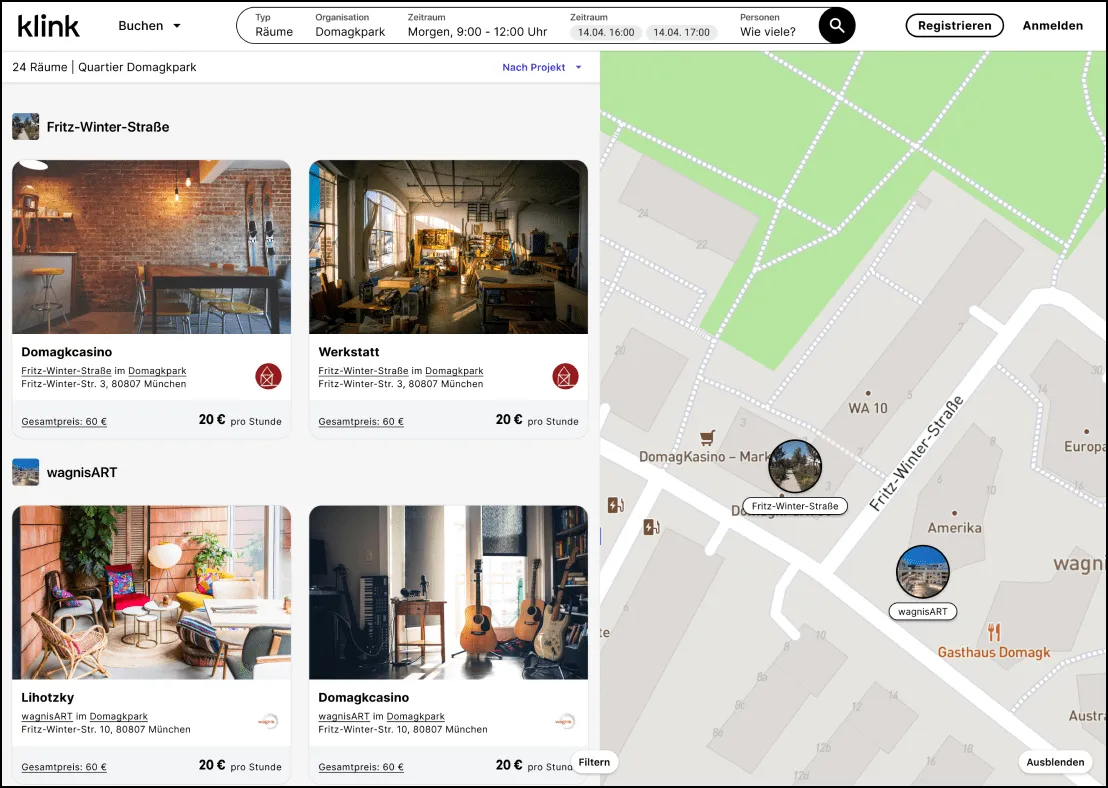Click Anmelden to sign in

coord(1053,25)
